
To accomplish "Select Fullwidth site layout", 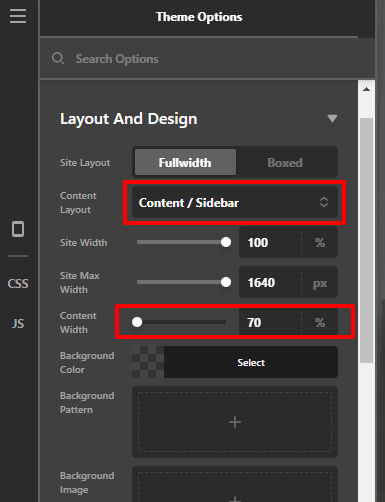I will (185, 162).
